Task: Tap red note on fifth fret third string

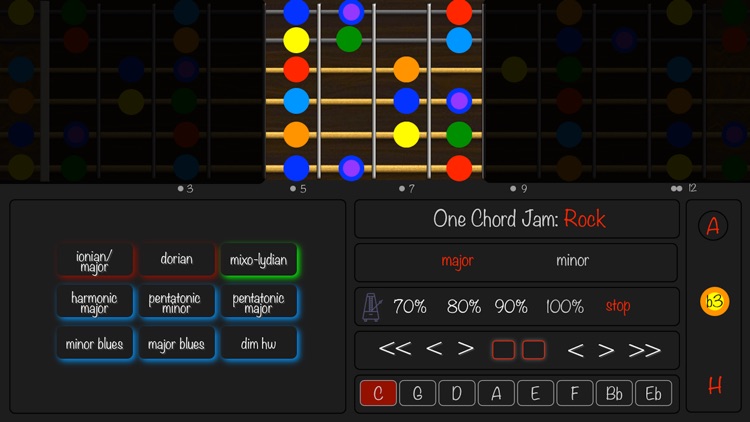Action: point(296,69)
